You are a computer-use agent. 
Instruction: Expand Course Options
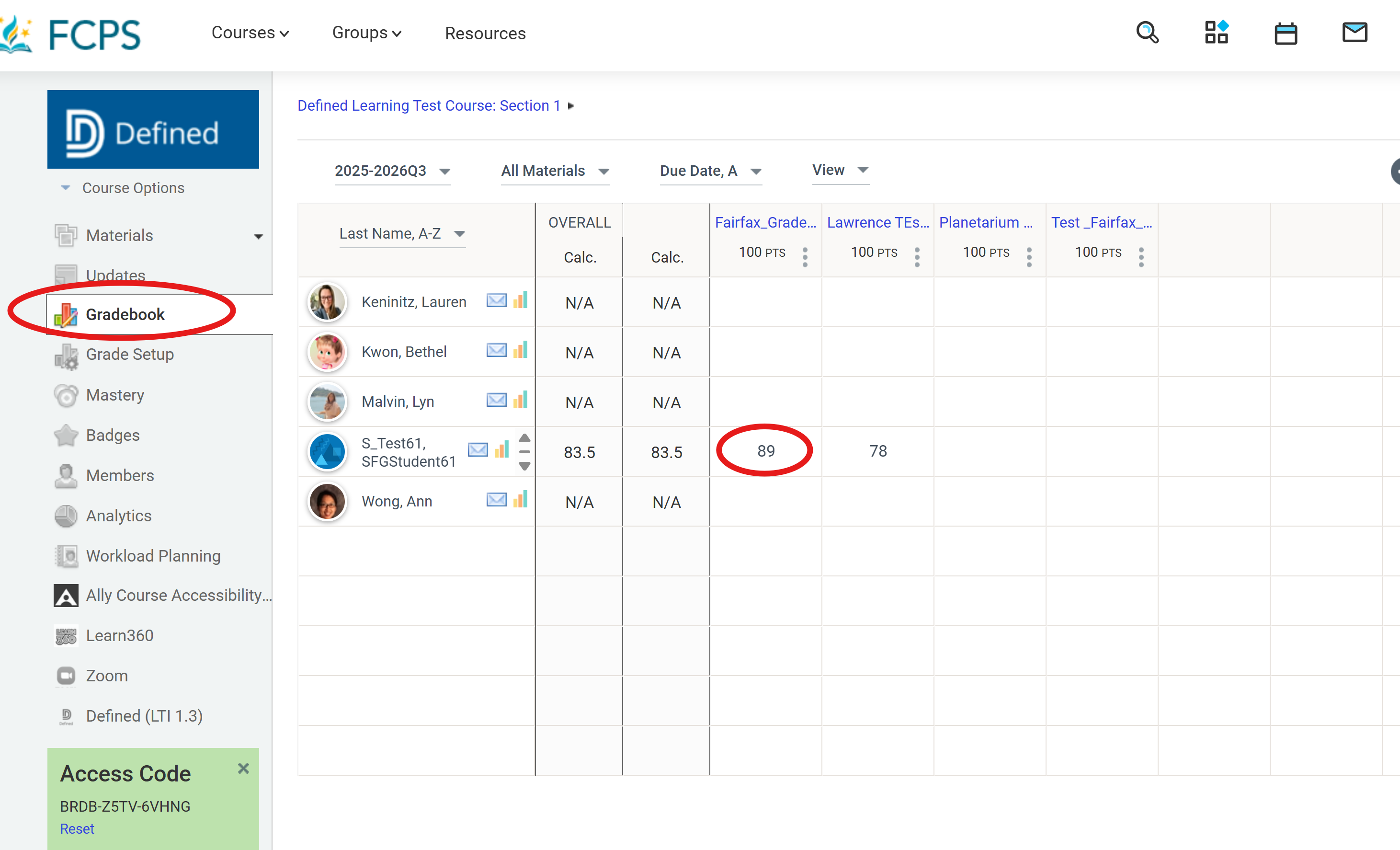(122, 188)
